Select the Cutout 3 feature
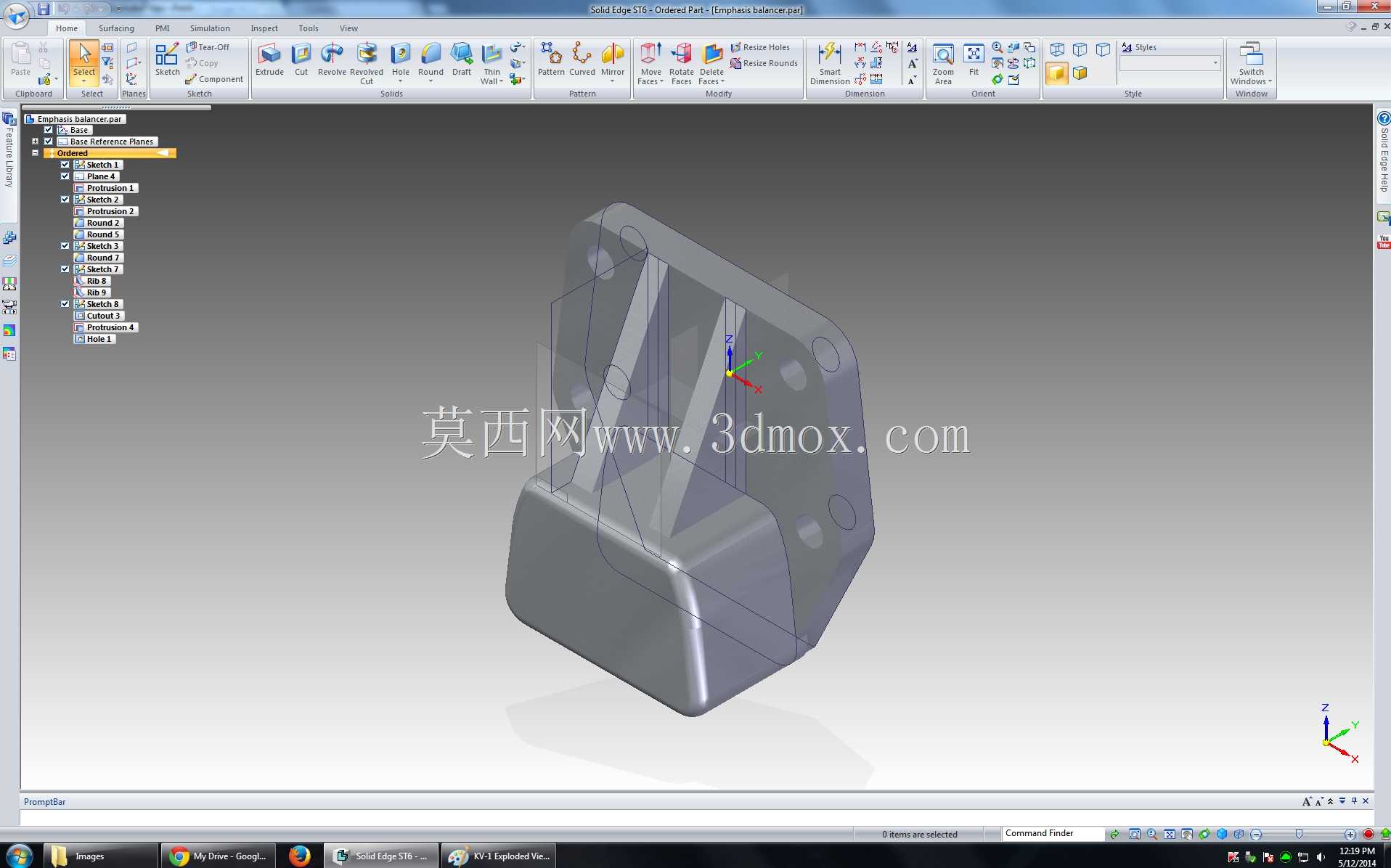1391x868 pixels. click(x=98, y=316)
